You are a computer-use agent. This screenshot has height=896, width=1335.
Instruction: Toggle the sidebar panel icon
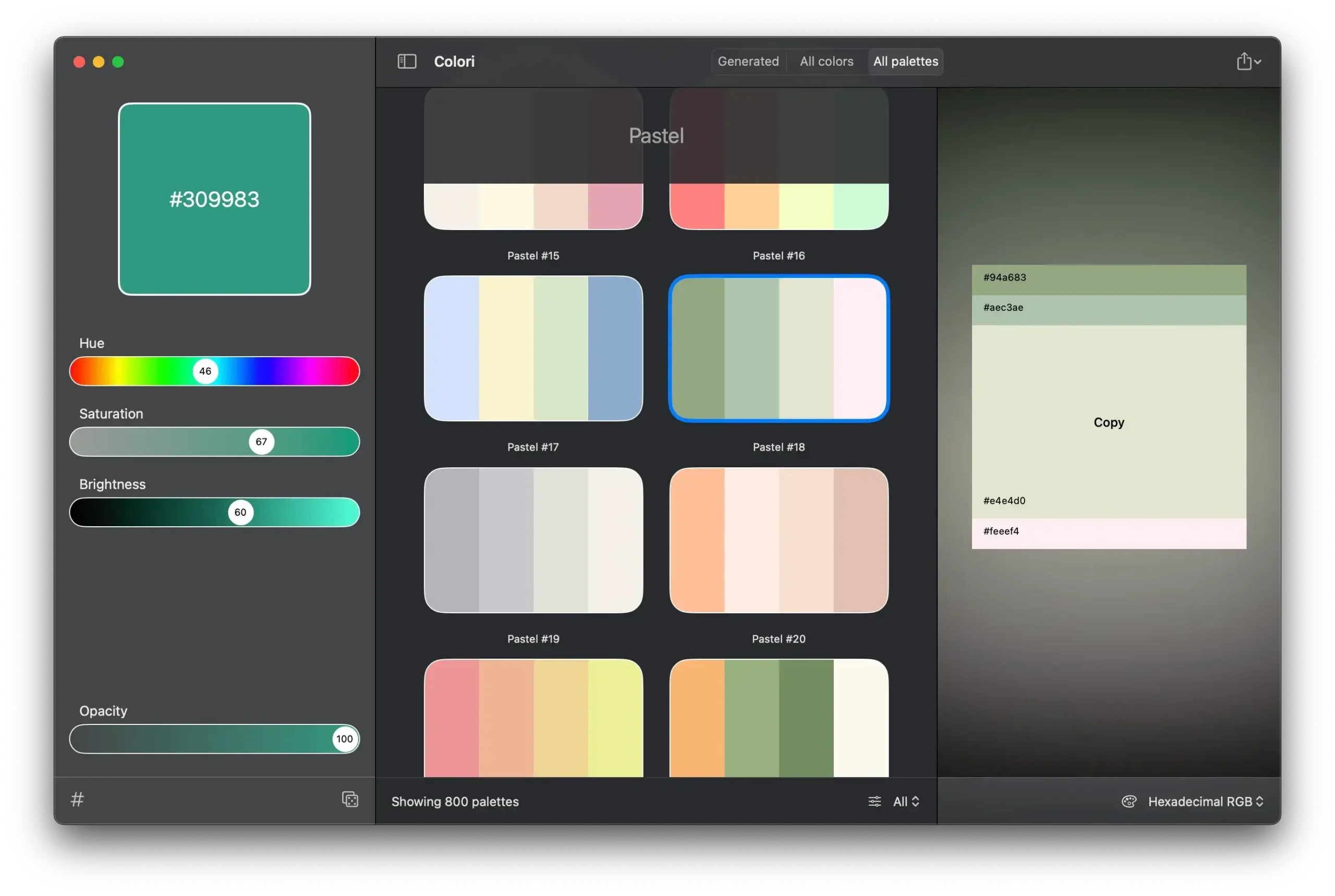[x=407, y=61]
